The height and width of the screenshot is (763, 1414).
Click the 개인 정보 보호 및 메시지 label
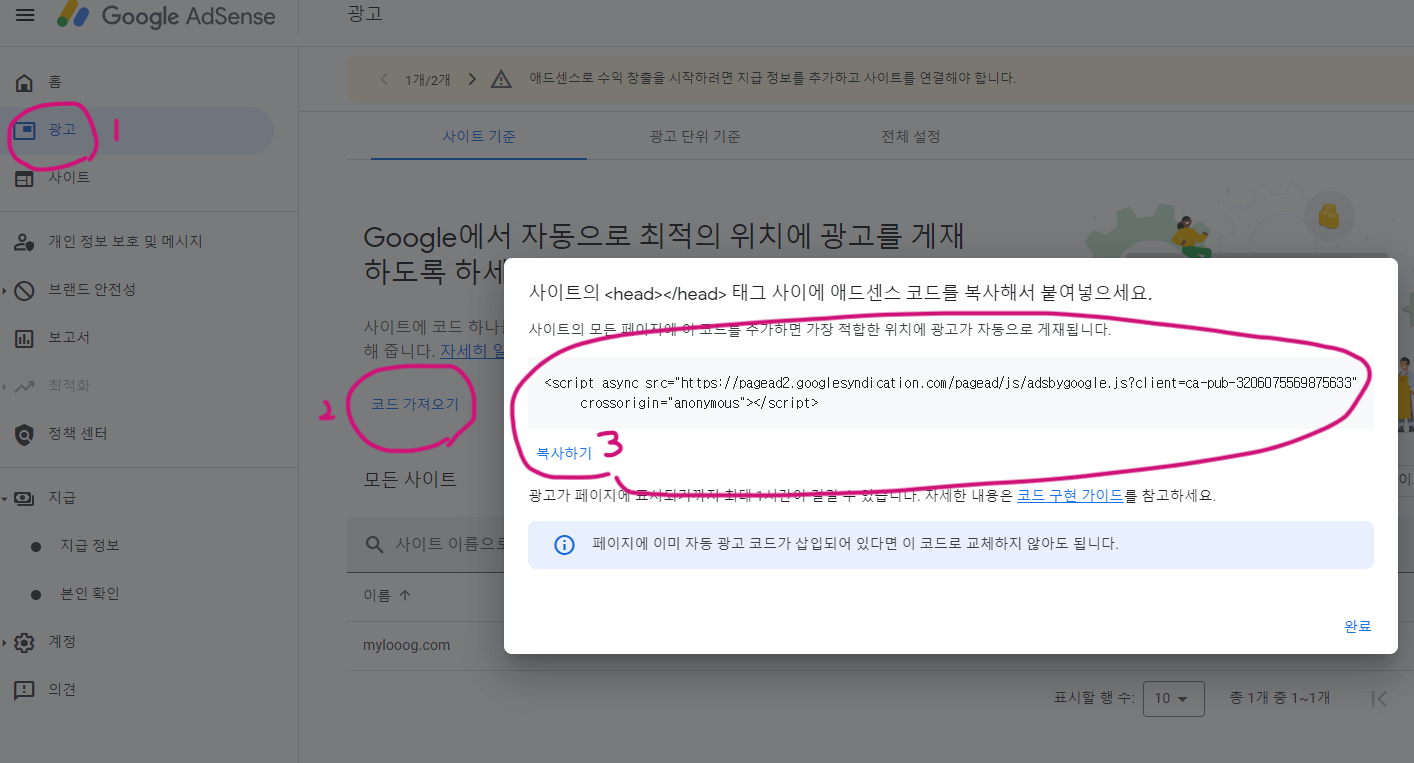click(x=126, y=242)
